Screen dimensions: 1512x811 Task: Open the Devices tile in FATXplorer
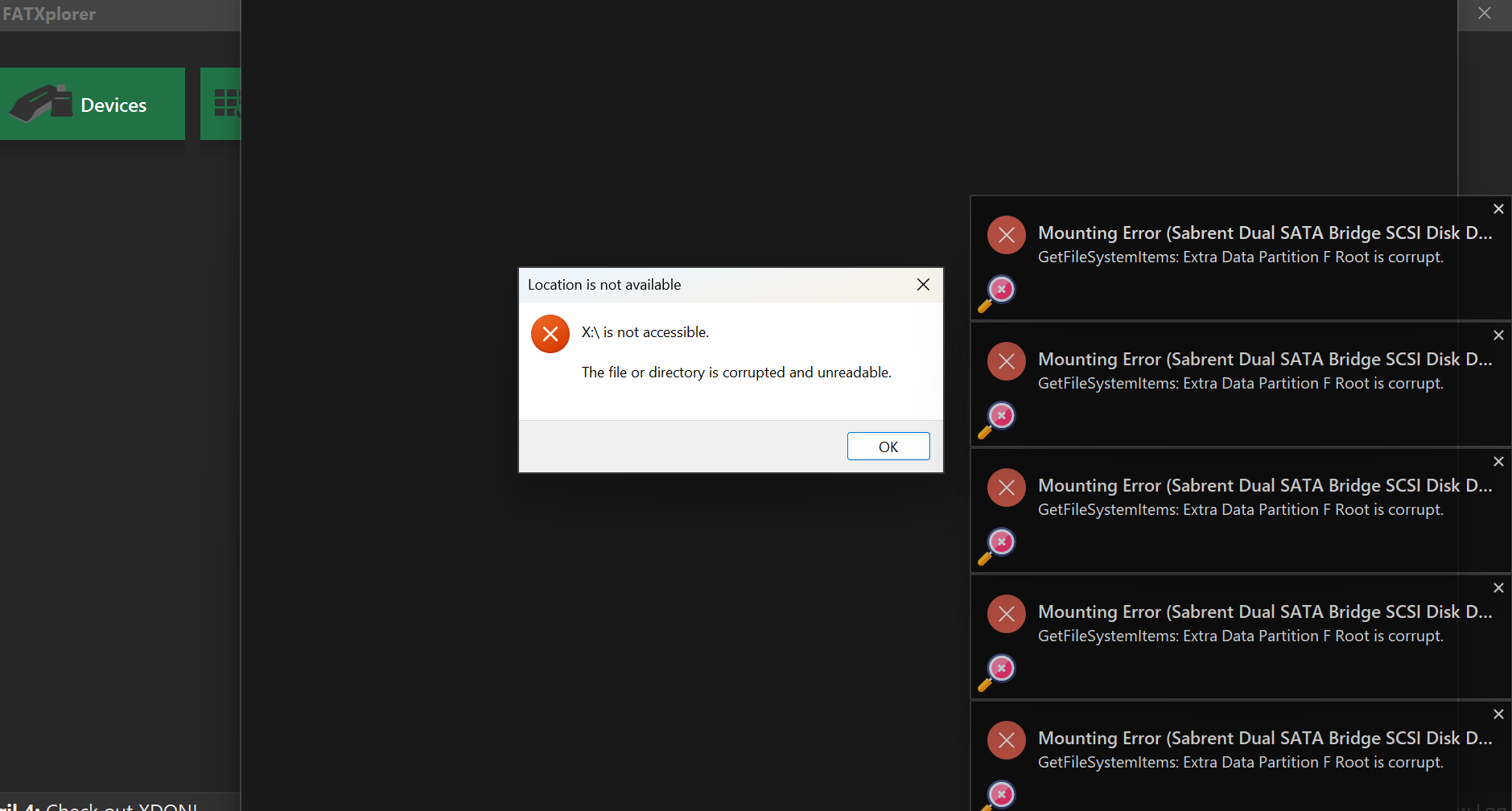[x=93, y=104]
